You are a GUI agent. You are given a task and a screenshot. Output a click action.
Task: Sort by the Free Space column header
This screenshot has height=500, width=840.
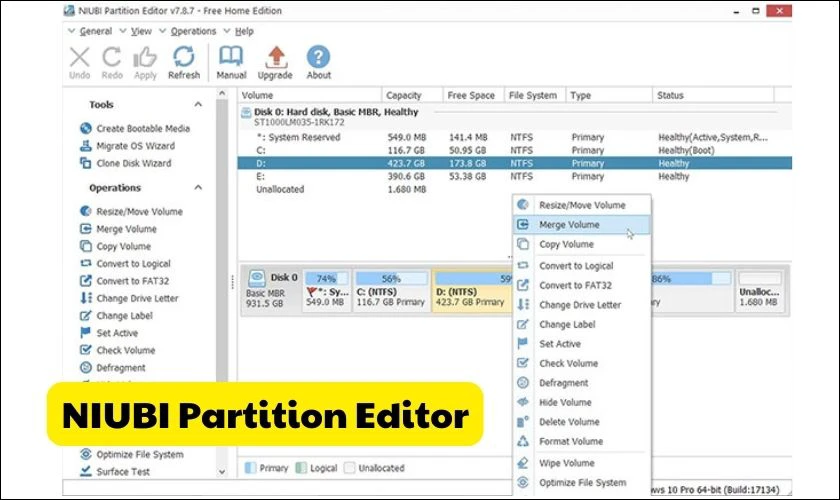[473, 95]
